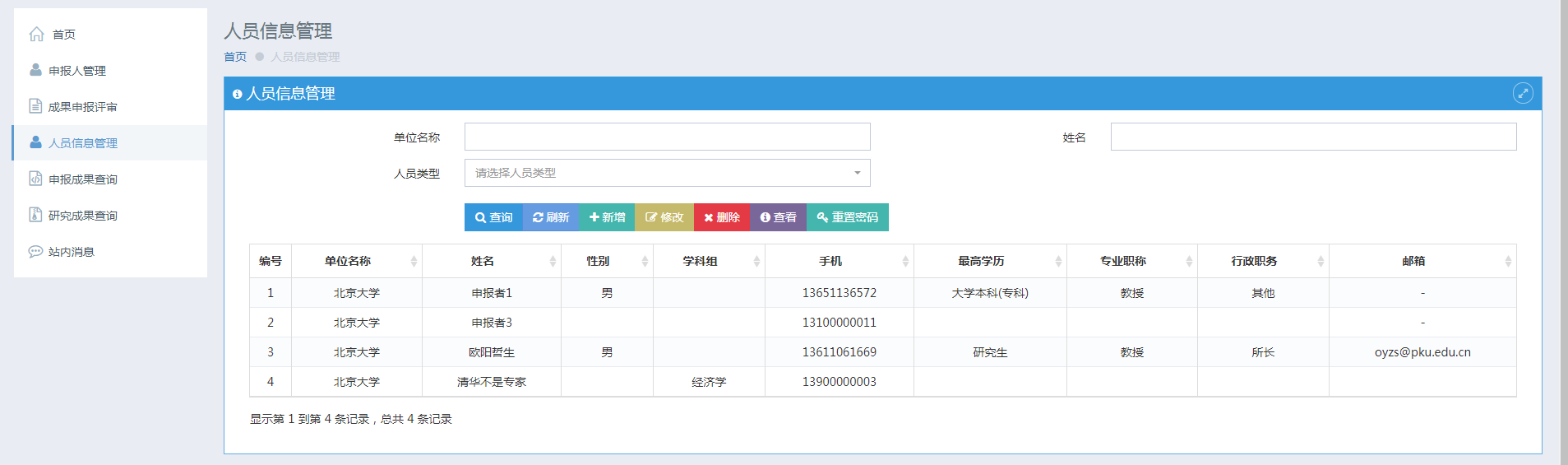The width and height of the screenshot is (1568, 465).
Task: Click phone number 13651136572
Action: tap(840, 293)
